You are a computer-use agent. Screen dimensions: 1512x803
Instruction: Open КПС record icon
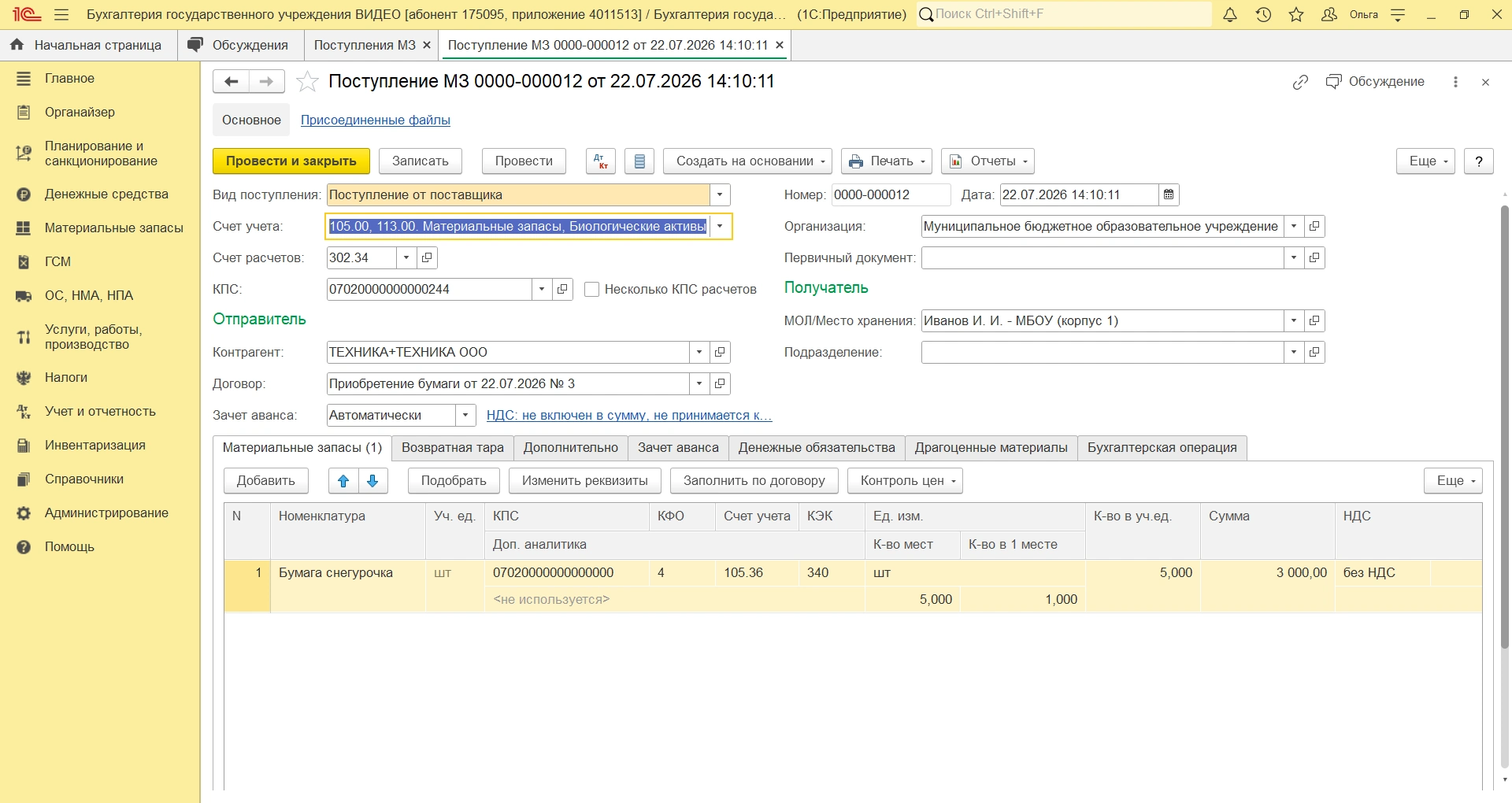562,289
